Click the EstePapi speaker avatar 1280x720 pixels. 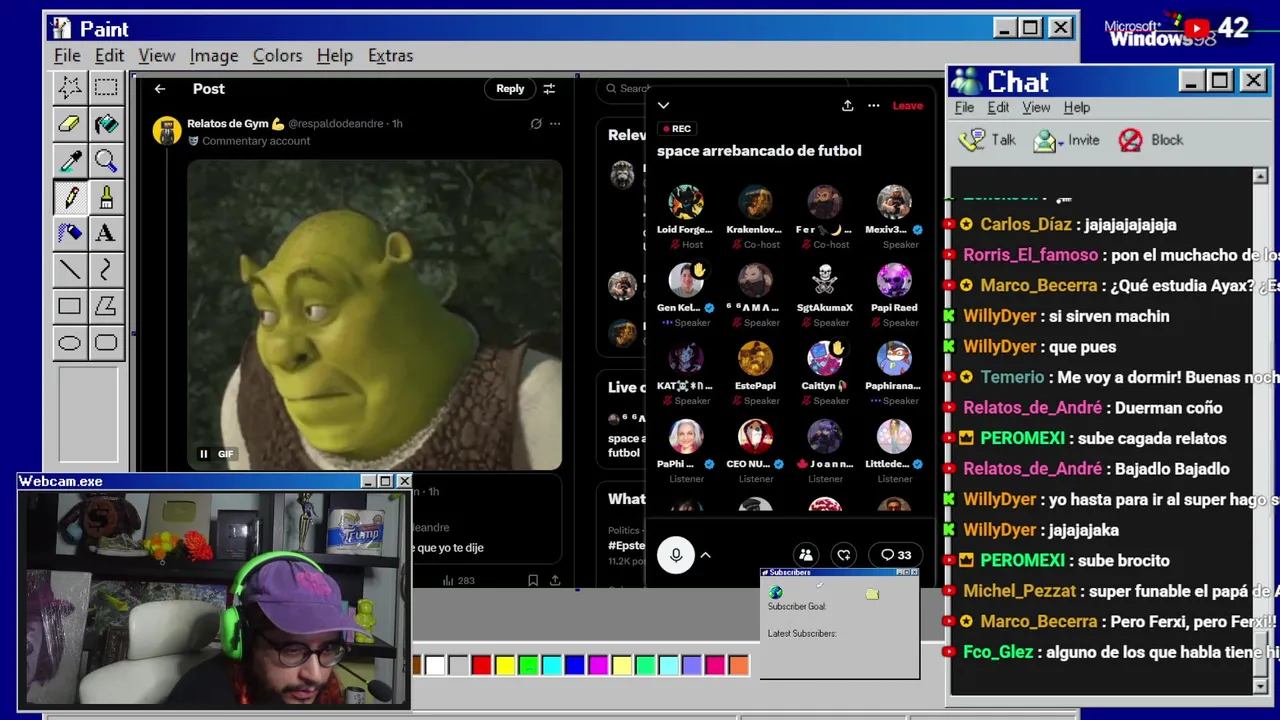(x=755, y=358)
